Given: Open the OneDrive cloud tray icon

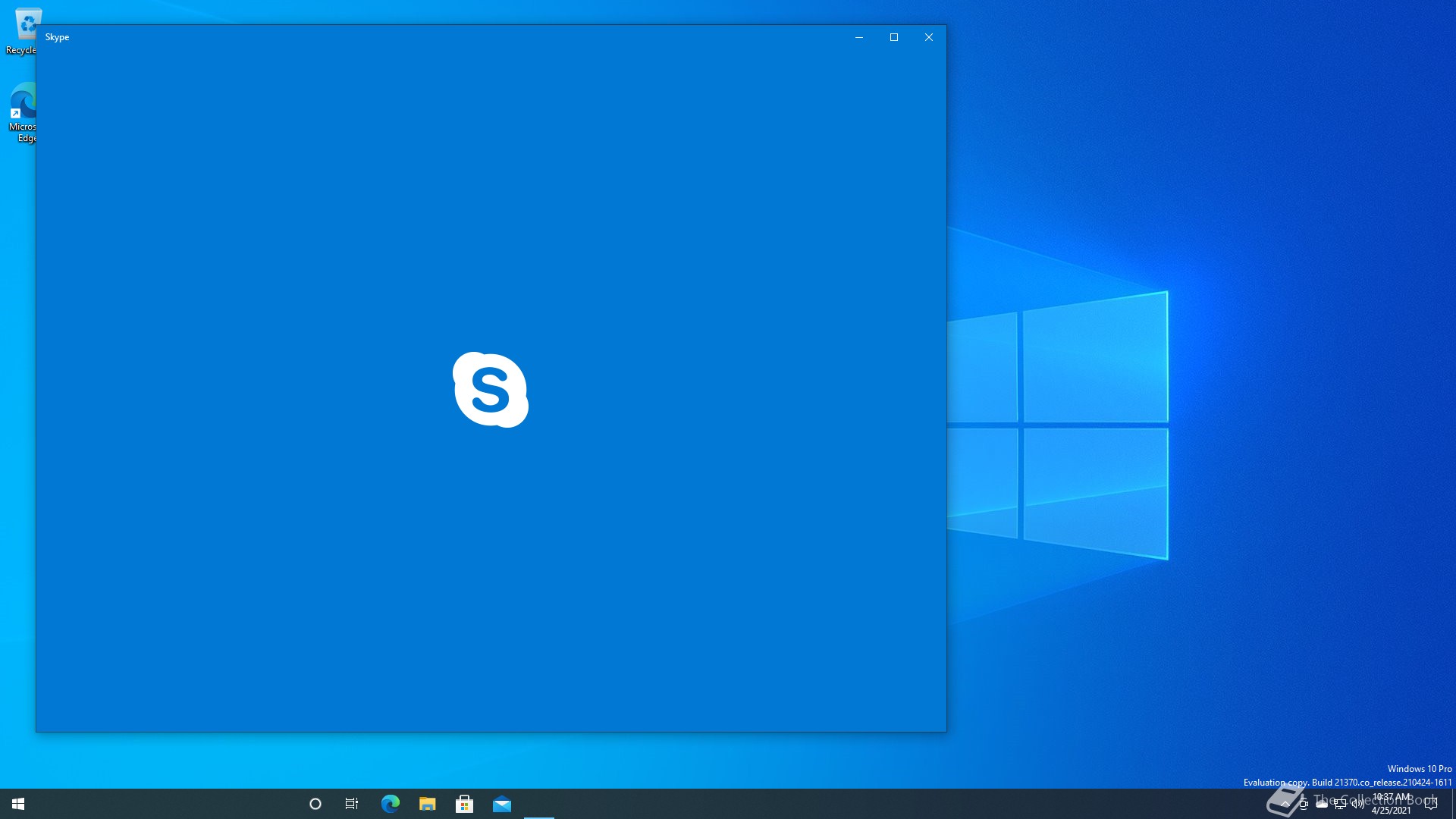Looking at the screenshot, I should coord(1322,804).
